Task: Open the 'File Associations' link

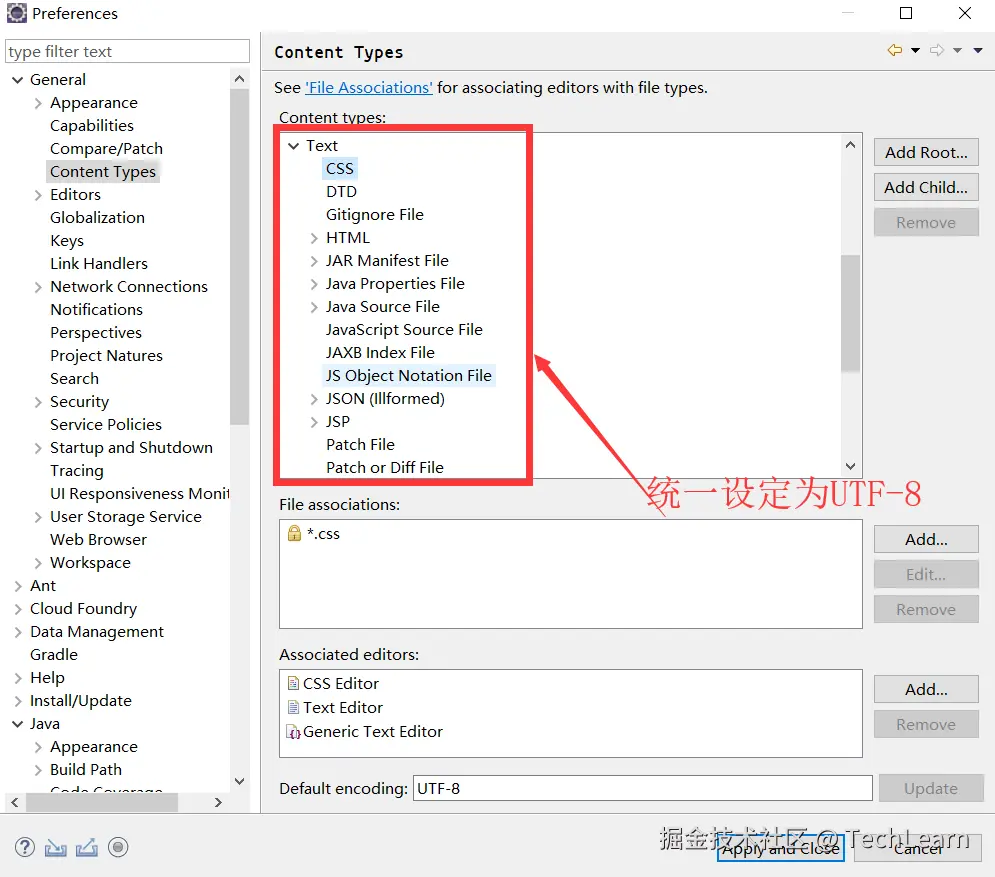Action: 369,88
